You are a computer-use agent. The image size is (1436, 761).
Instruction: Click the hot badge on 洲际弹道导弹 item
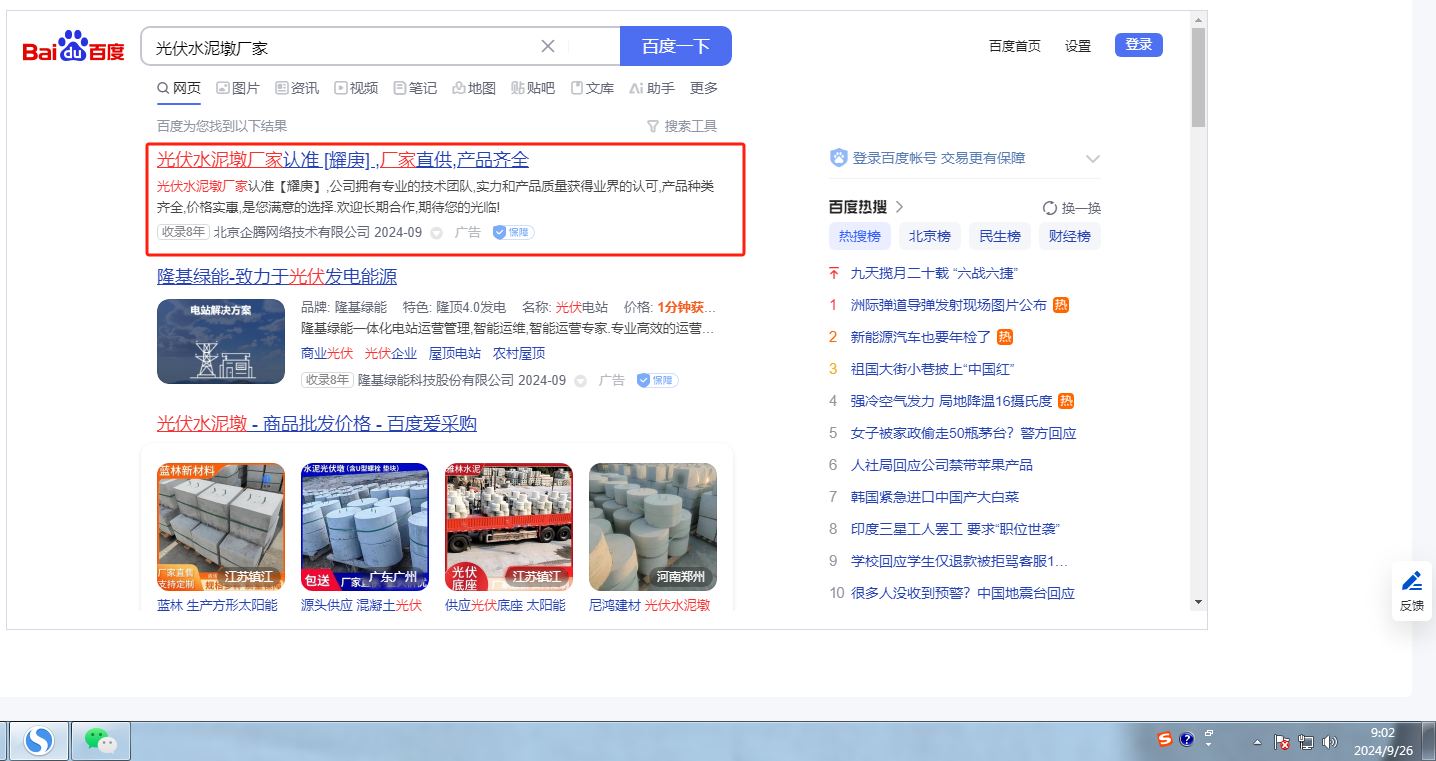1061,305
